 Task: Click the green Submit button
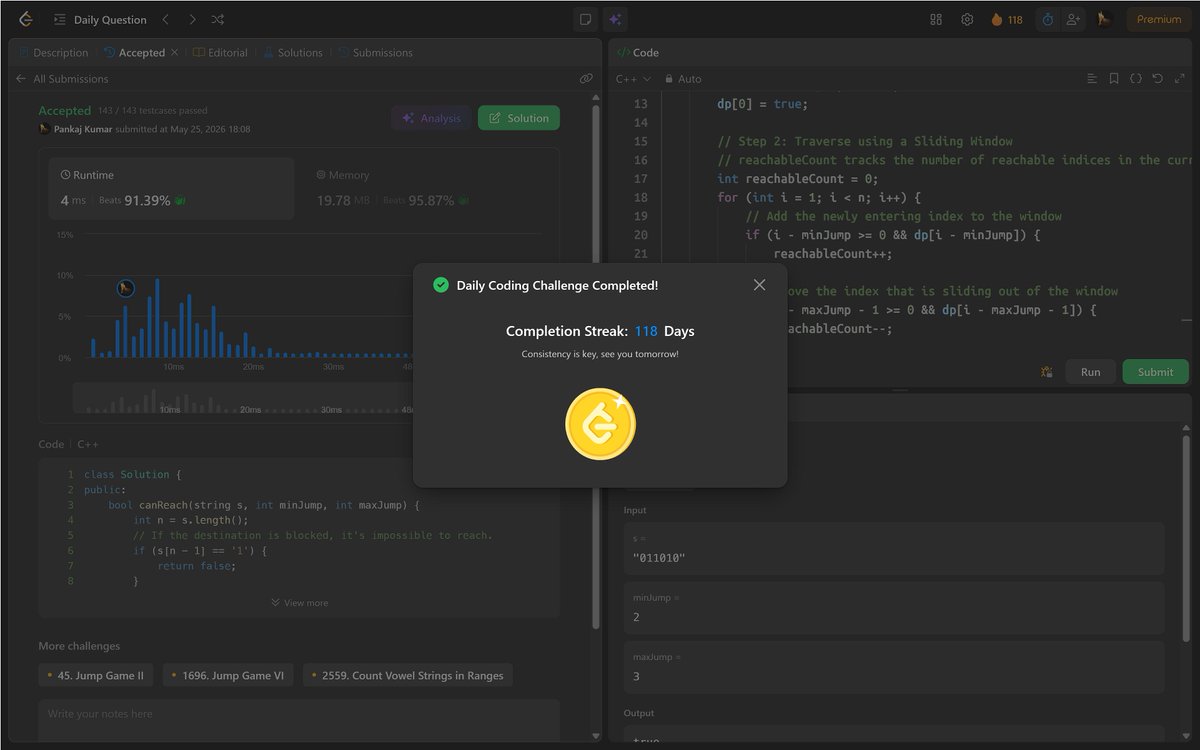click(1155, 372)
